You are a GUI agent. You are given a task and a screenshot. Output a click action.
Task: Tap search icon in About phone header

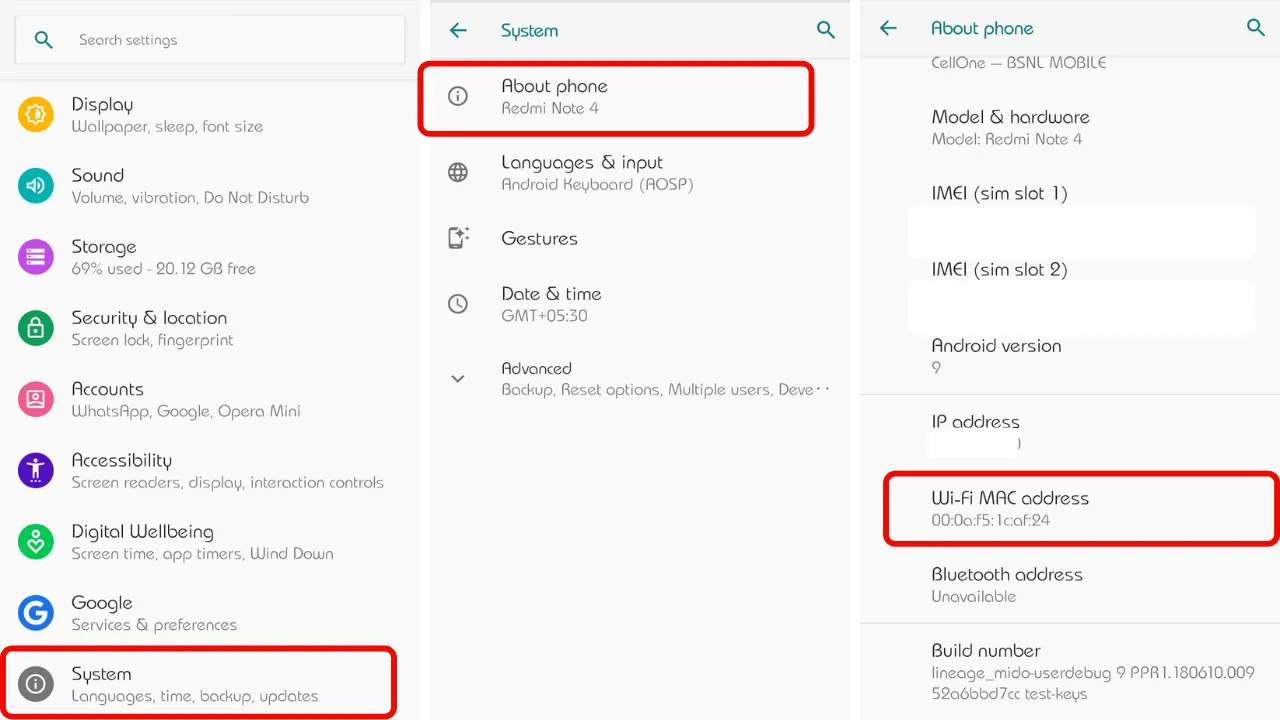click(x=1256, y=28)
